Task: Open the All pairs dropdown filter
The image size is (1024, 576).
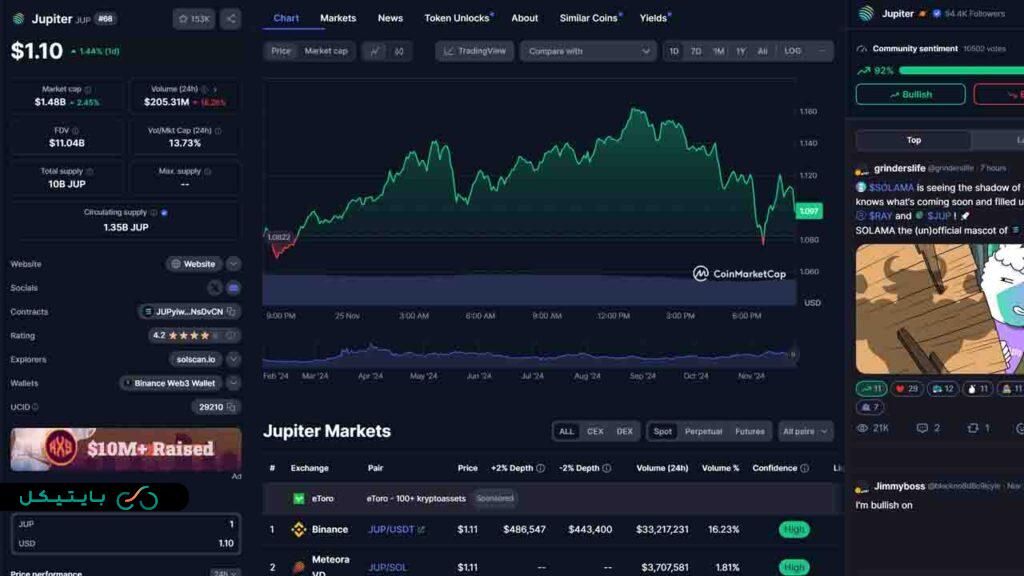Action: coord(805,431)
